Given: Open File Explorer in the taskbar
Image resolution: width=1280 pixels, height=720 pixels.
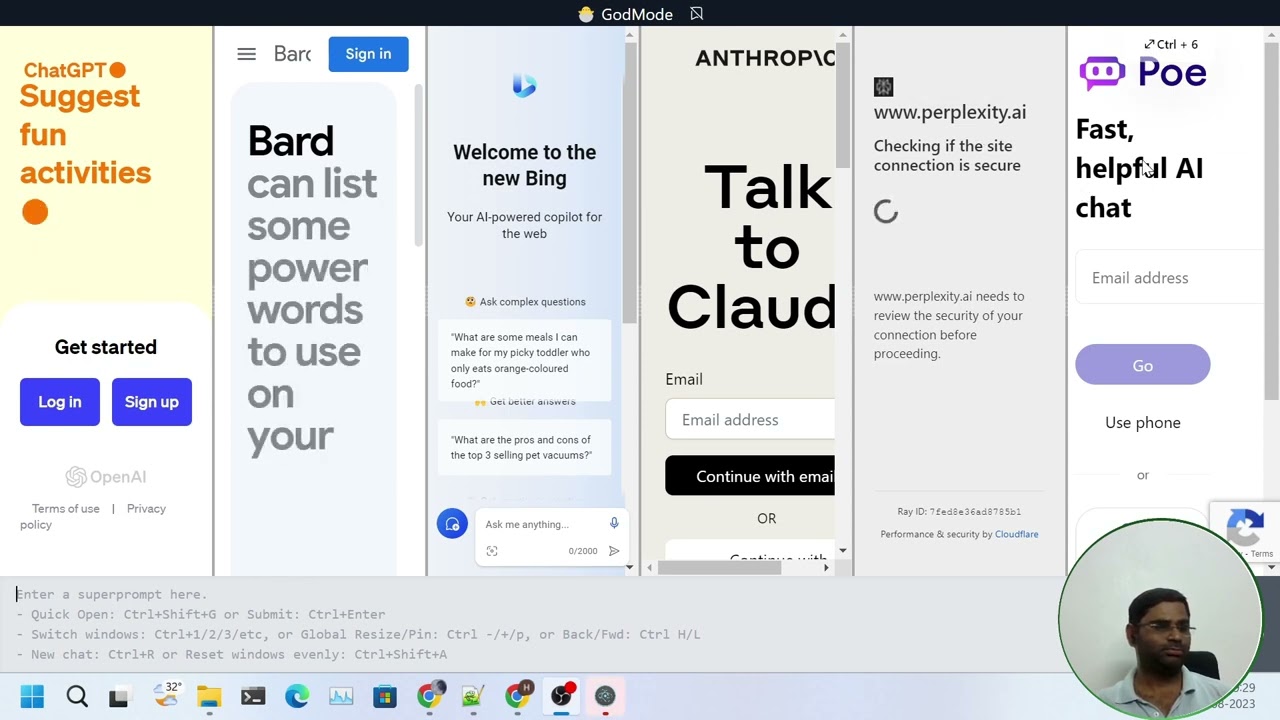Looking at the screenshot, I should pos(209,696).
